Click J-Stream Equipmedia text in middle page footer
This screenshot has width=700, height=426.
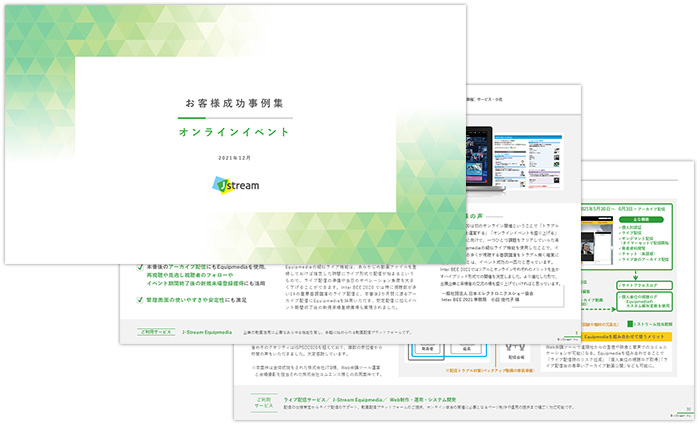pyautogui.click(x=207, y=332)
